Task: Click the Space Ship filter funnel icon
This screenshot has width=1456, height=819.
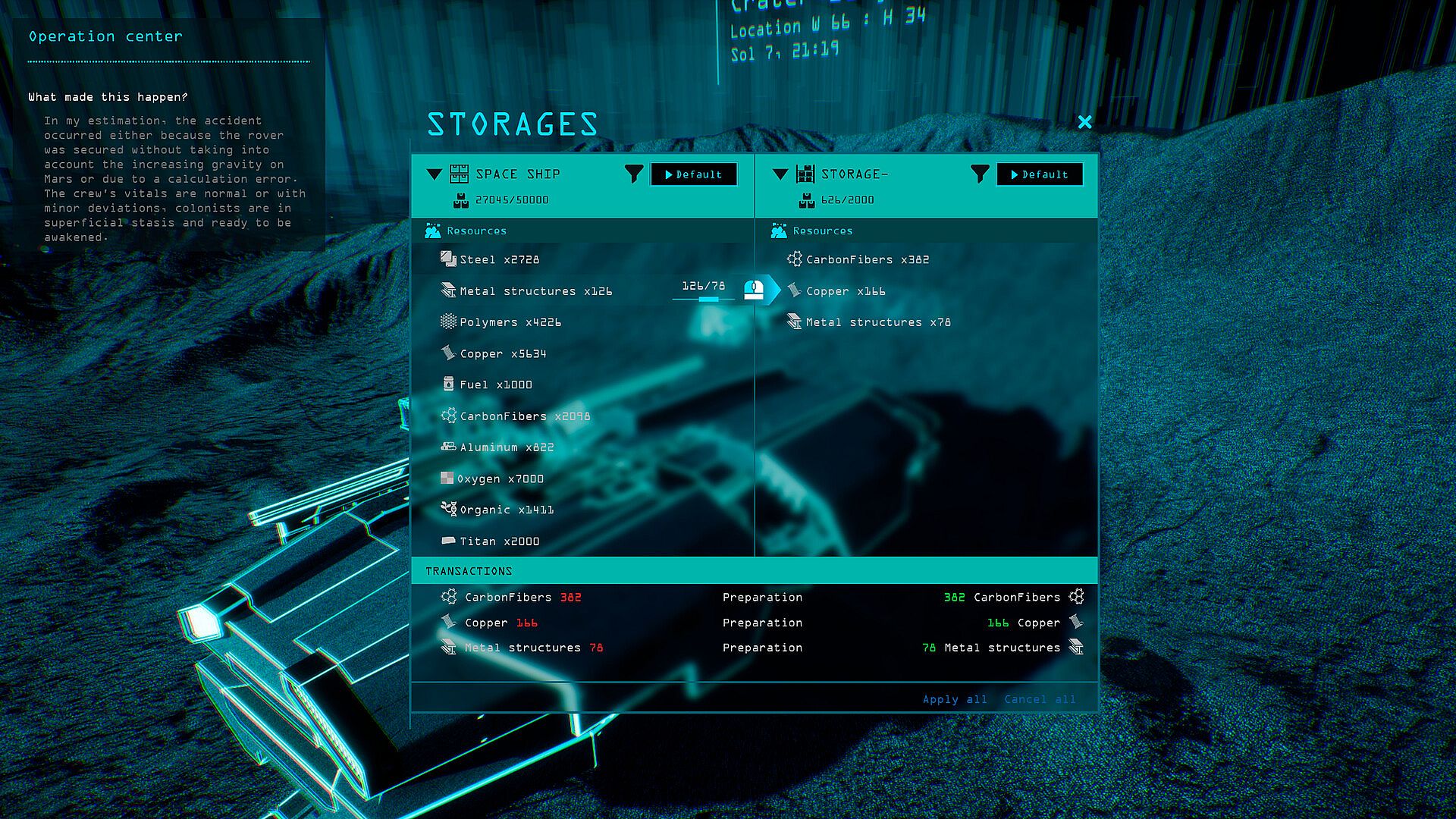Action: (634, 174)
